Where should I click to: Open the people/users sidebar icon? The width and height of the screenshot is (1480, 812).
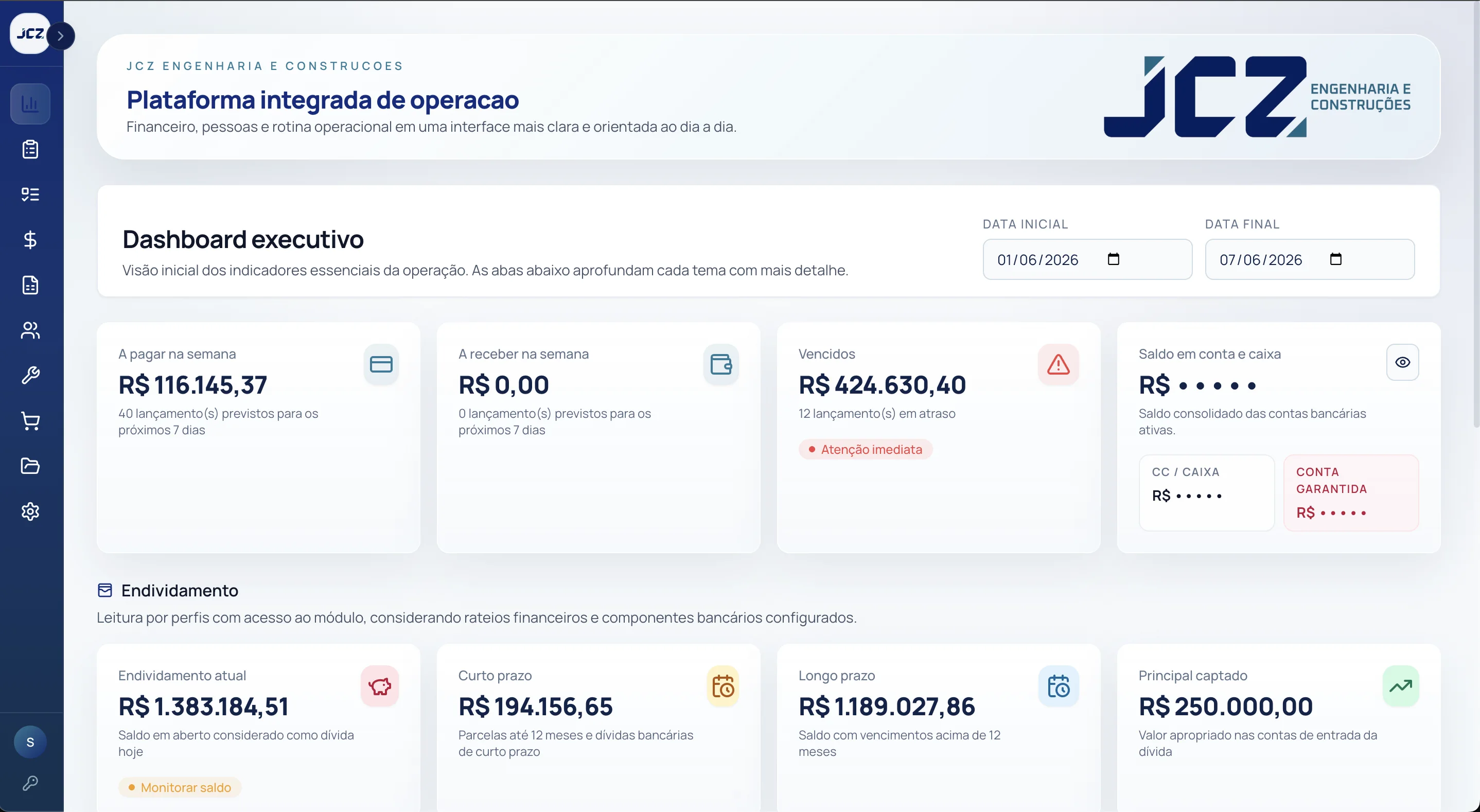pos(30,330)
